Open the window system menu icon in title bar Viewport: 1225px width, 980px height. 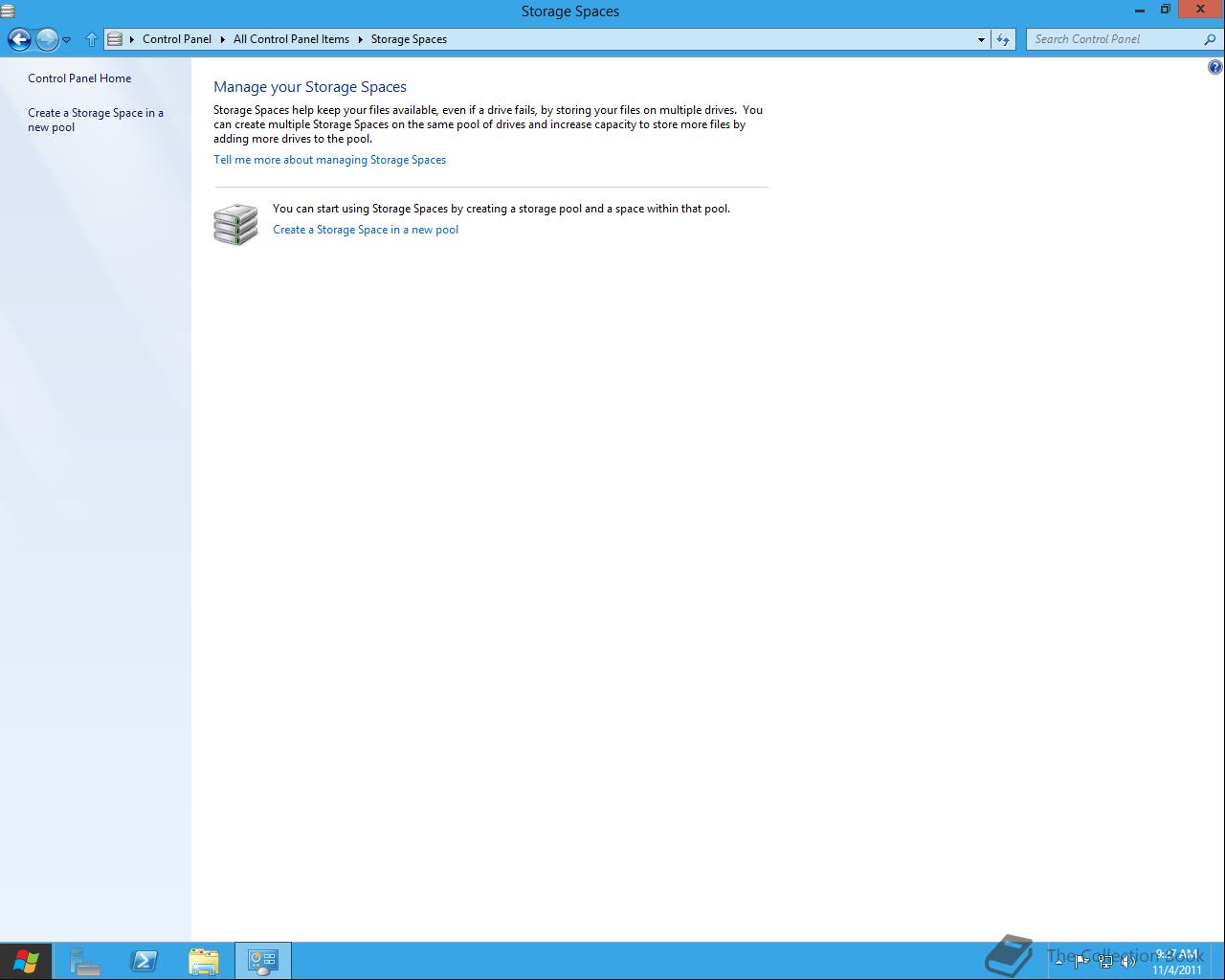click(x=8, y=11)
